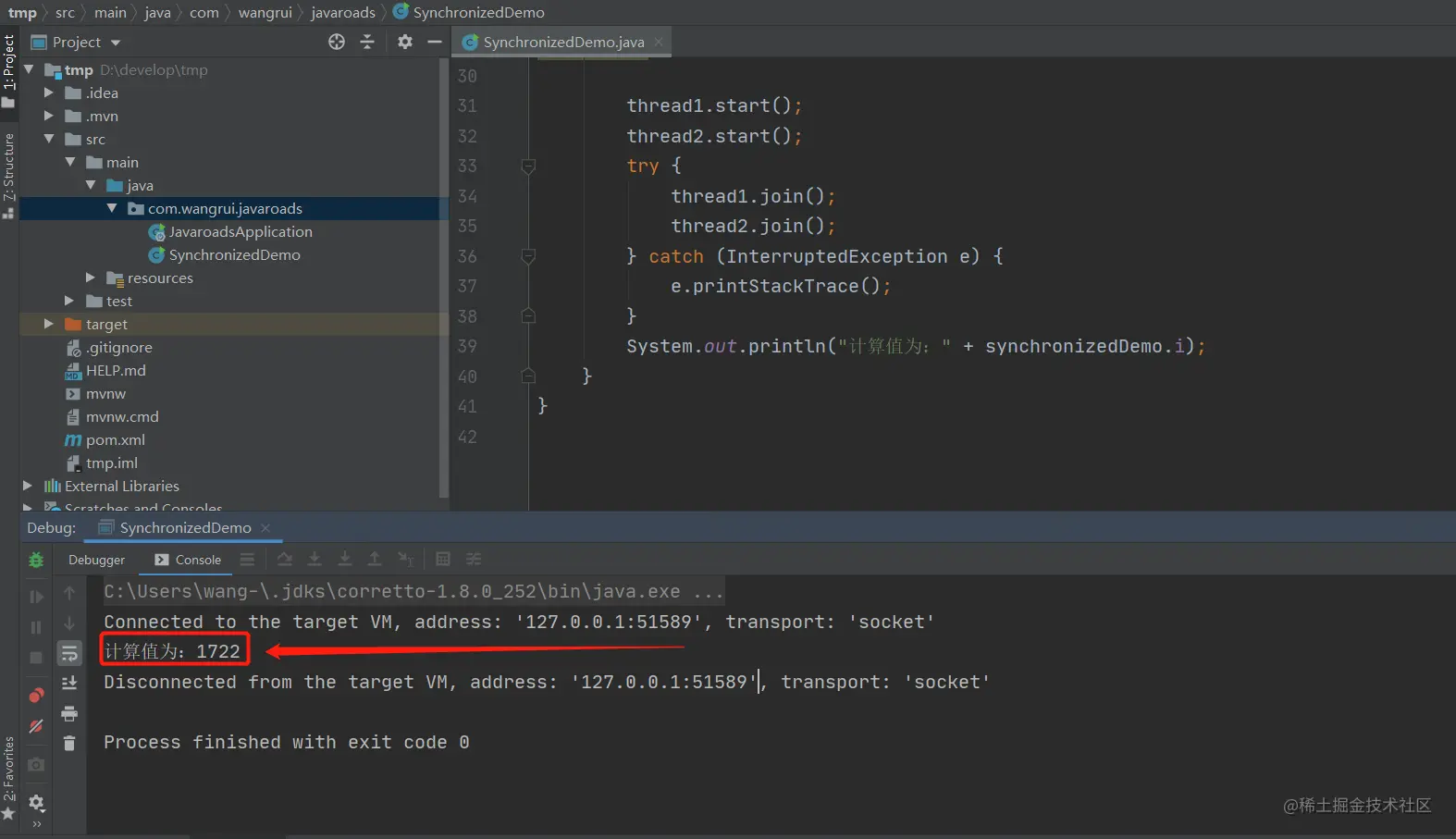The width and height of the screenshot is (1456, 839).
Task: Select the Console tab
Action: tap(188, 560)
